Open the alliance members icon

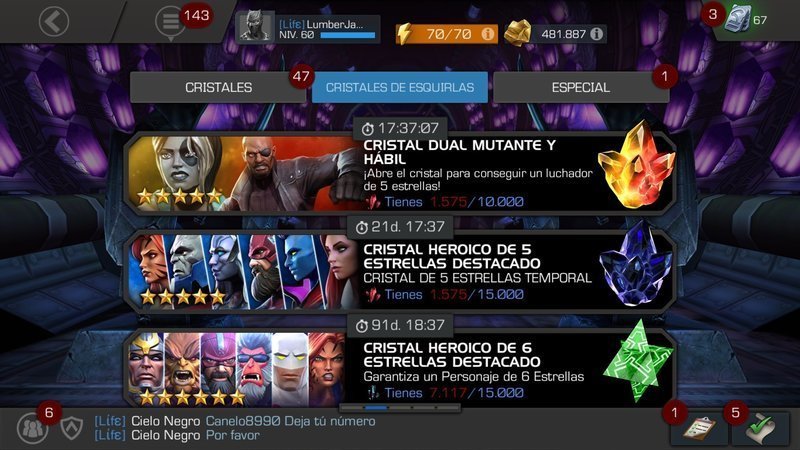tap(33, 428)
